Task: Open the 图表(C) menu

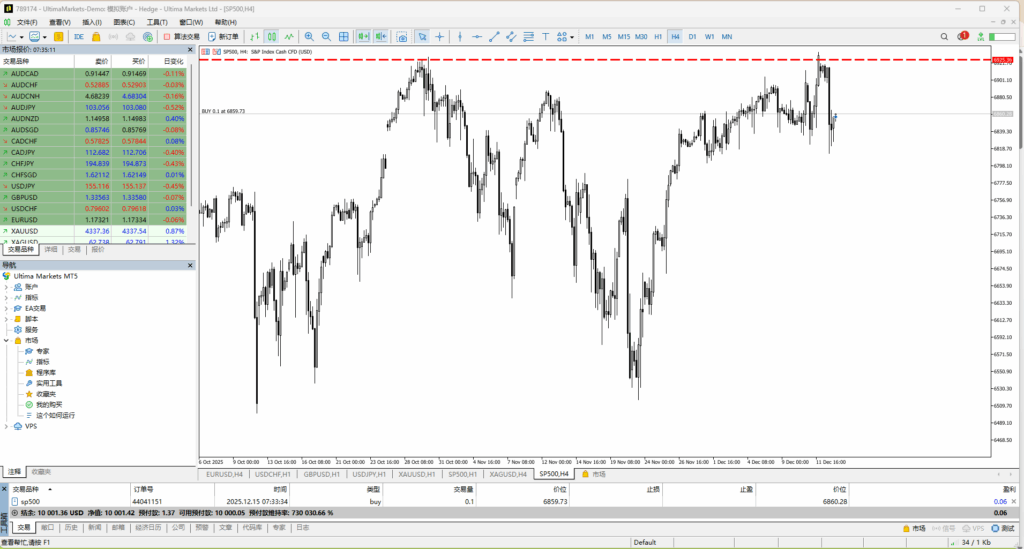Action: point(124,21)
